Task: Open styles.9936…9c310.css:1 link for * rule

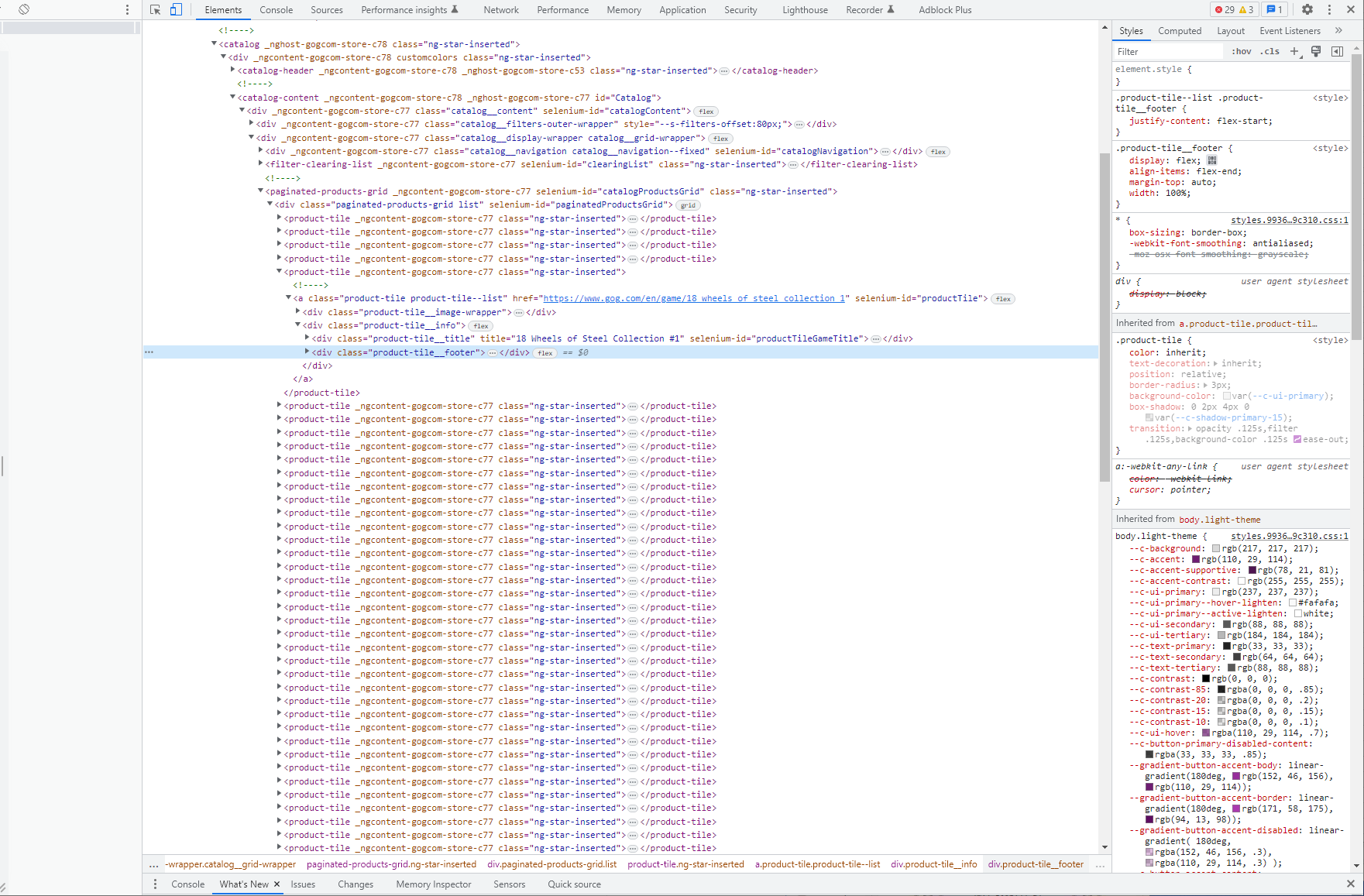Action: [1290, 220]
